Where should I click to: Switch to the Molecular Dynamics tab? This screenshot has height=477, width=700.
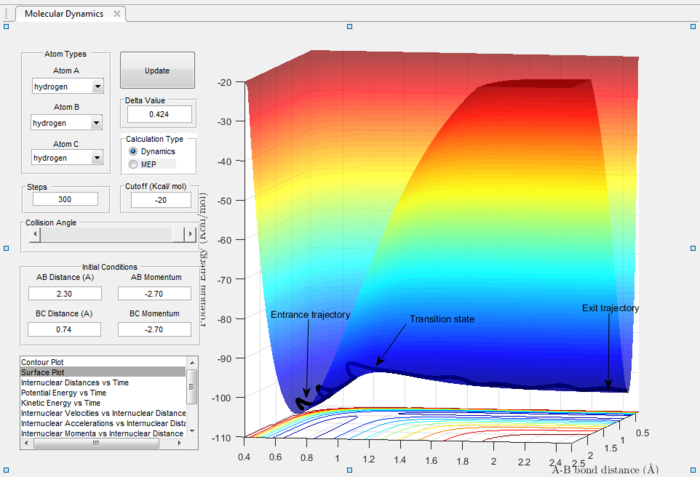[64, 14]
